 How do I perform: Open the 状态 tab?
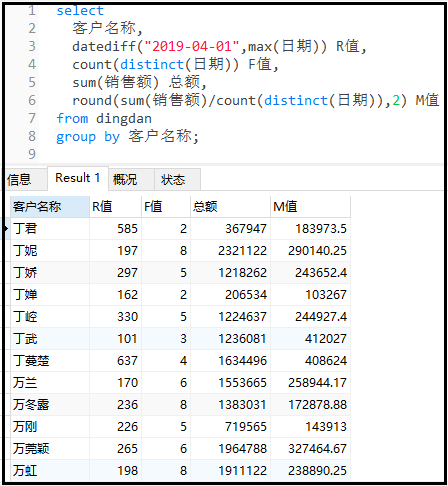pos(177,180)
